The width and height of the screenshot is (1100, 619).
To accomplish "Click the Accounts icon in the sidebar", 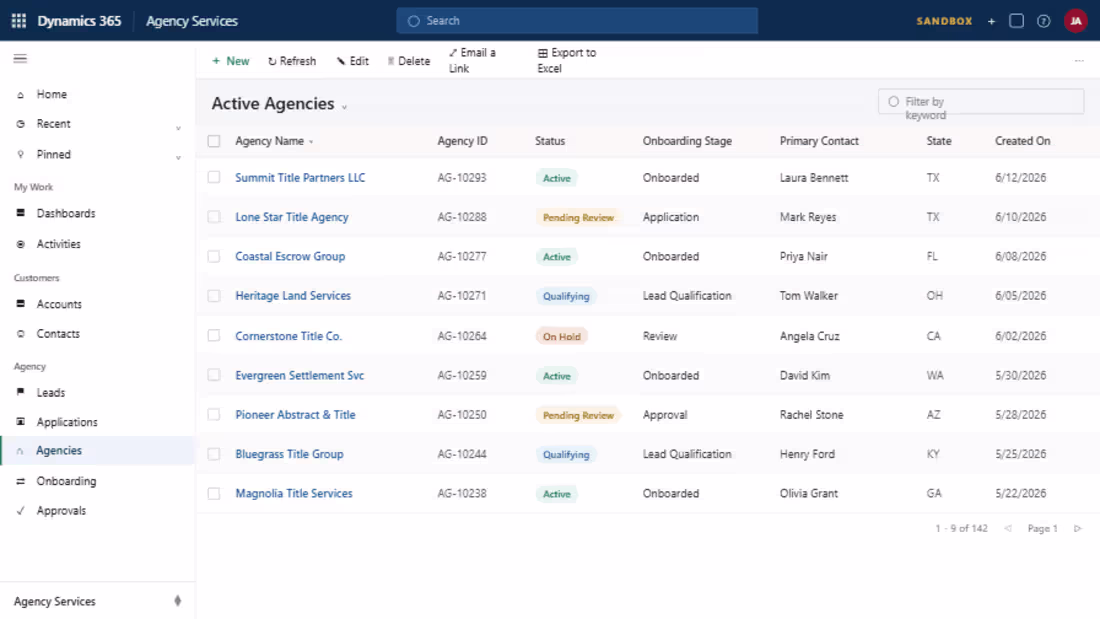I will (x=20, y=304).
